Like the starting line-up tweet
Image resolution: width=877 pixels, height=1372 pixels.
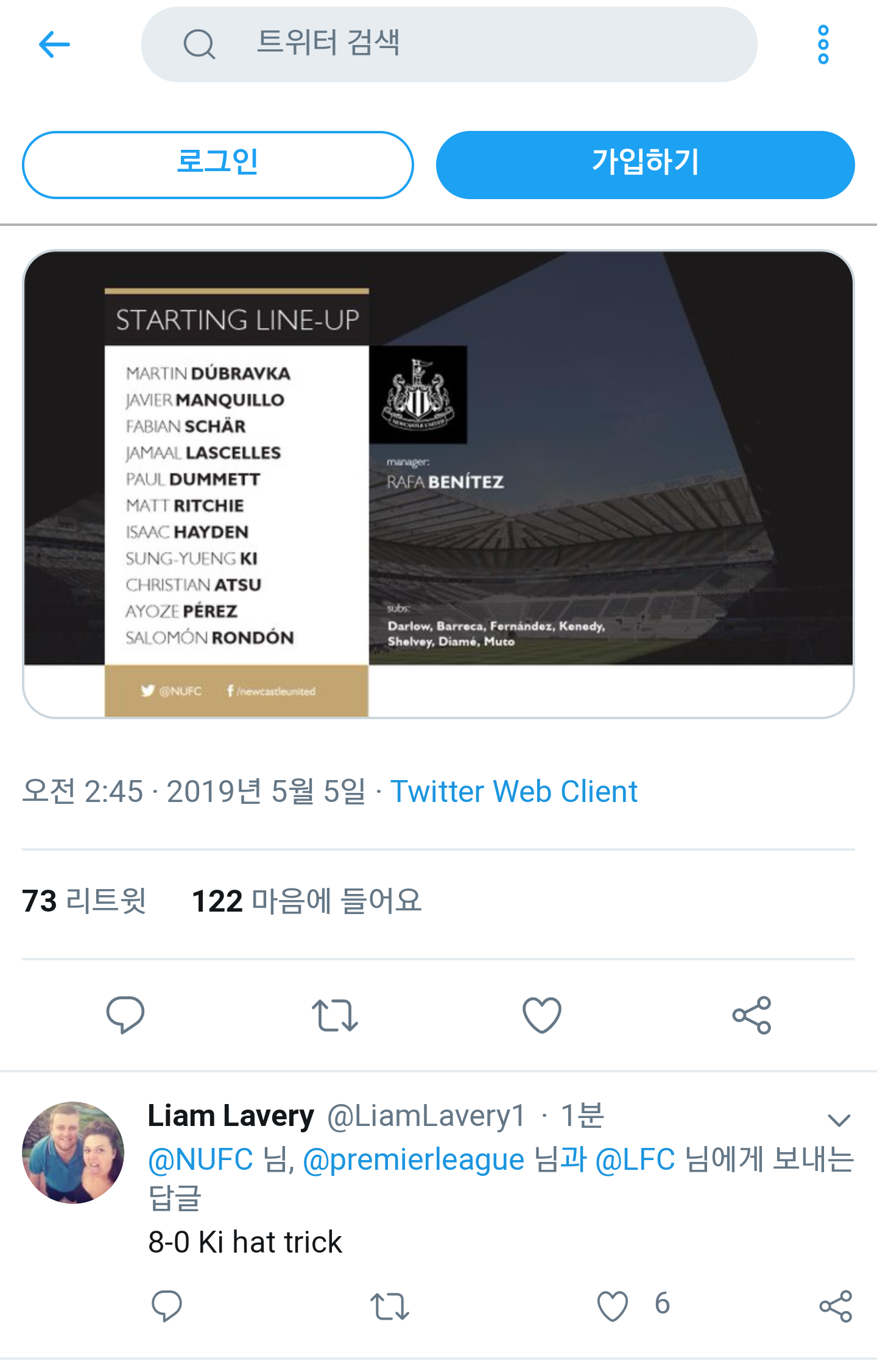(541, 1015)
